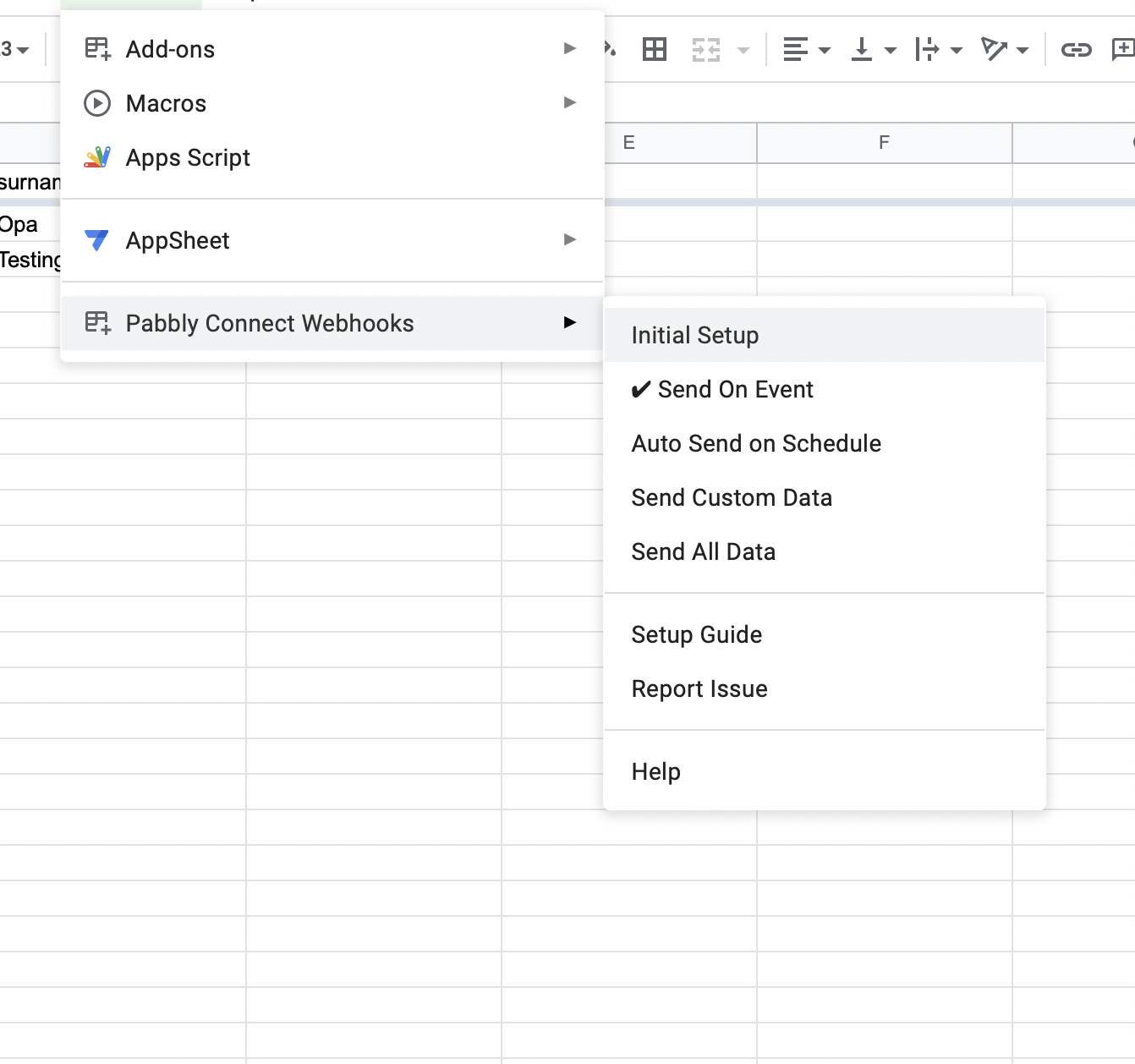Click the insert comment icon
This screenshot has height=1064, width=1135.
coord(1123,49)
